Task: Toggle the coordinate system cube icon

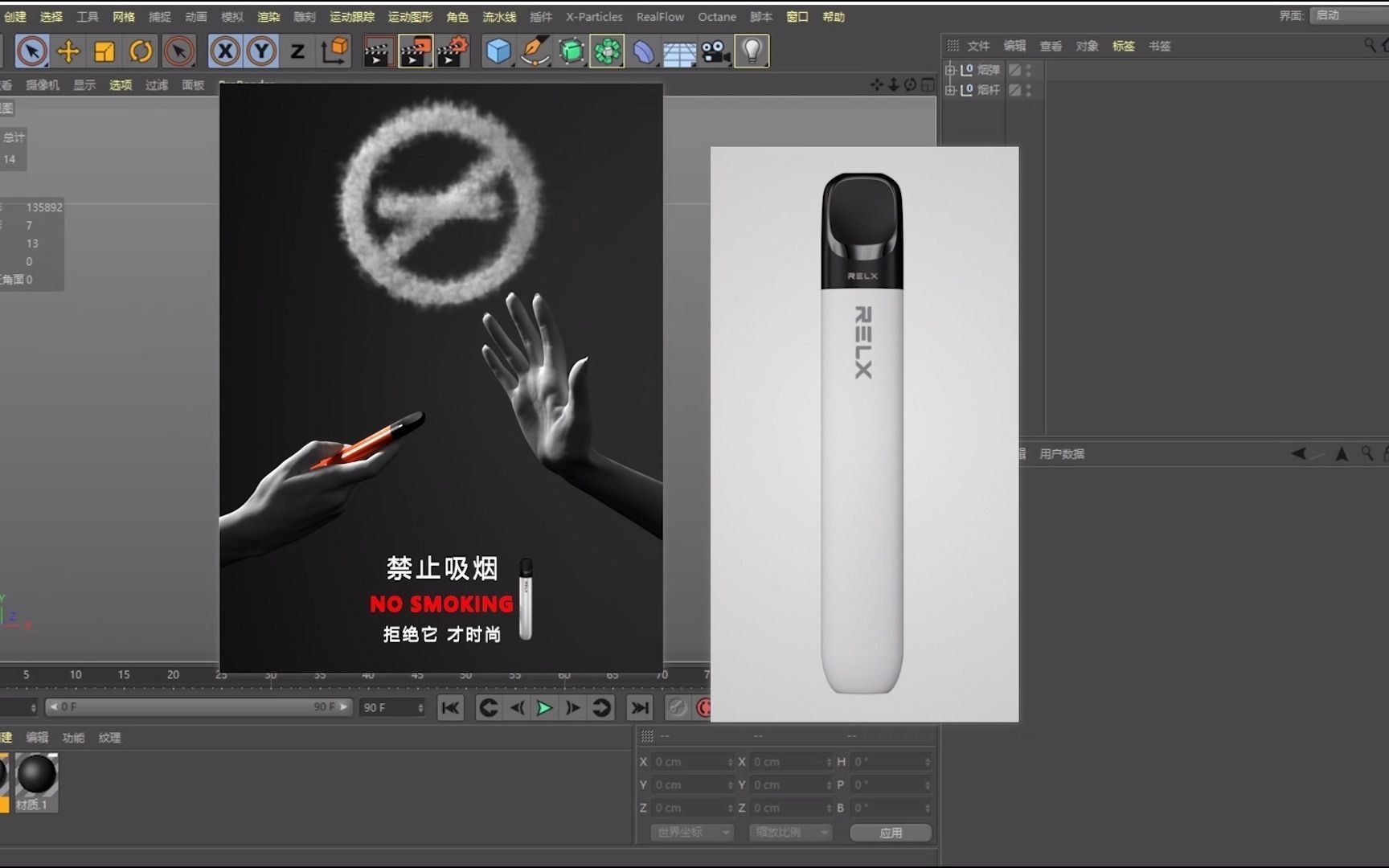Action: [x=334, y=51]
